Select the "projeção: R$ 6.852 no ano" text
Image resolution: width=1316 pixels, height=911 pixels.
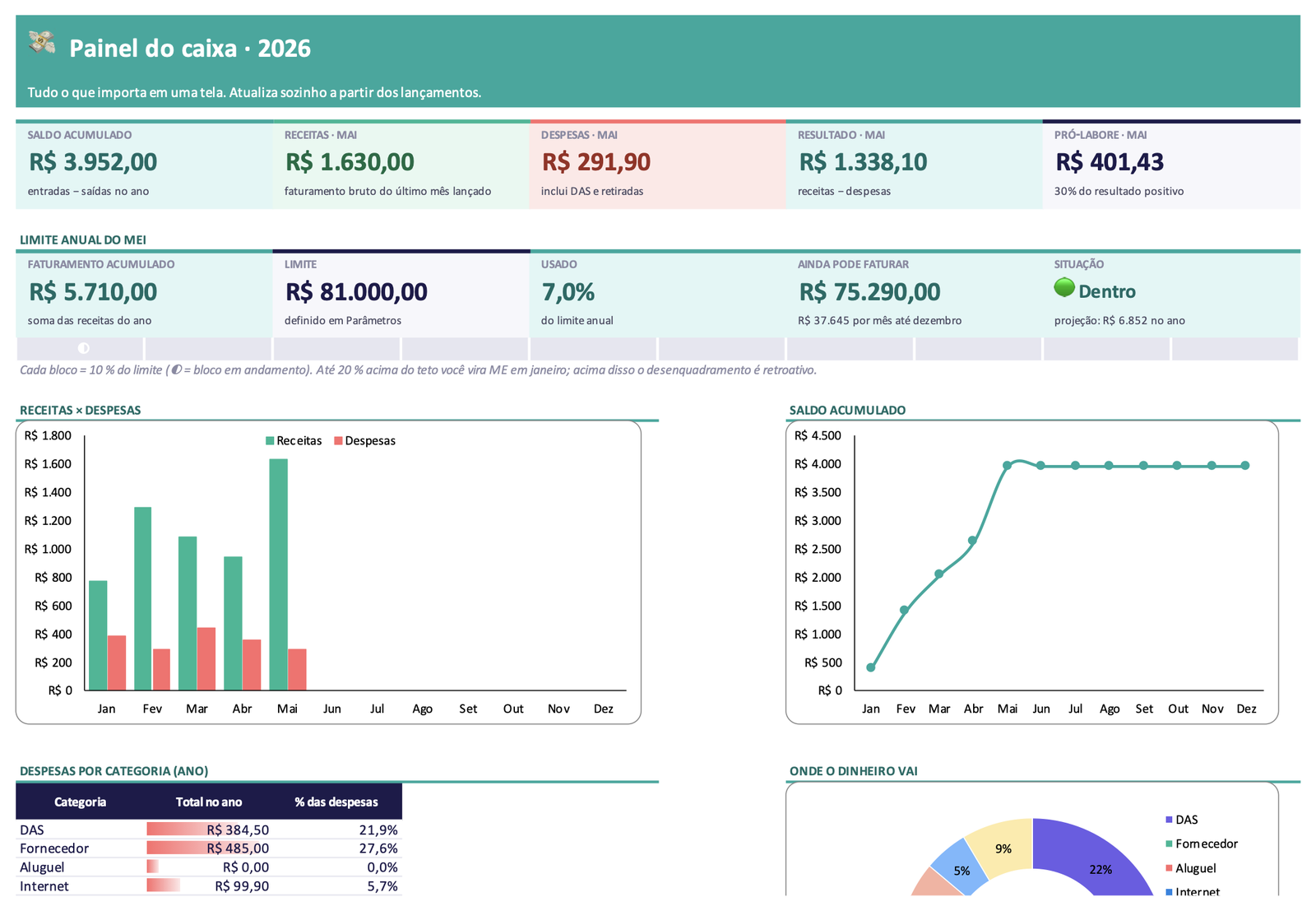tap(1119, 321)
